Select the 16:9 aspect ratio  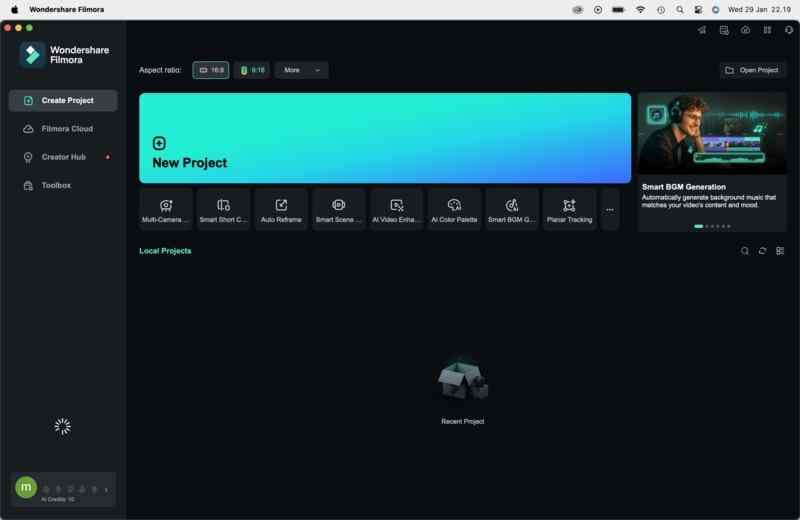211,70
